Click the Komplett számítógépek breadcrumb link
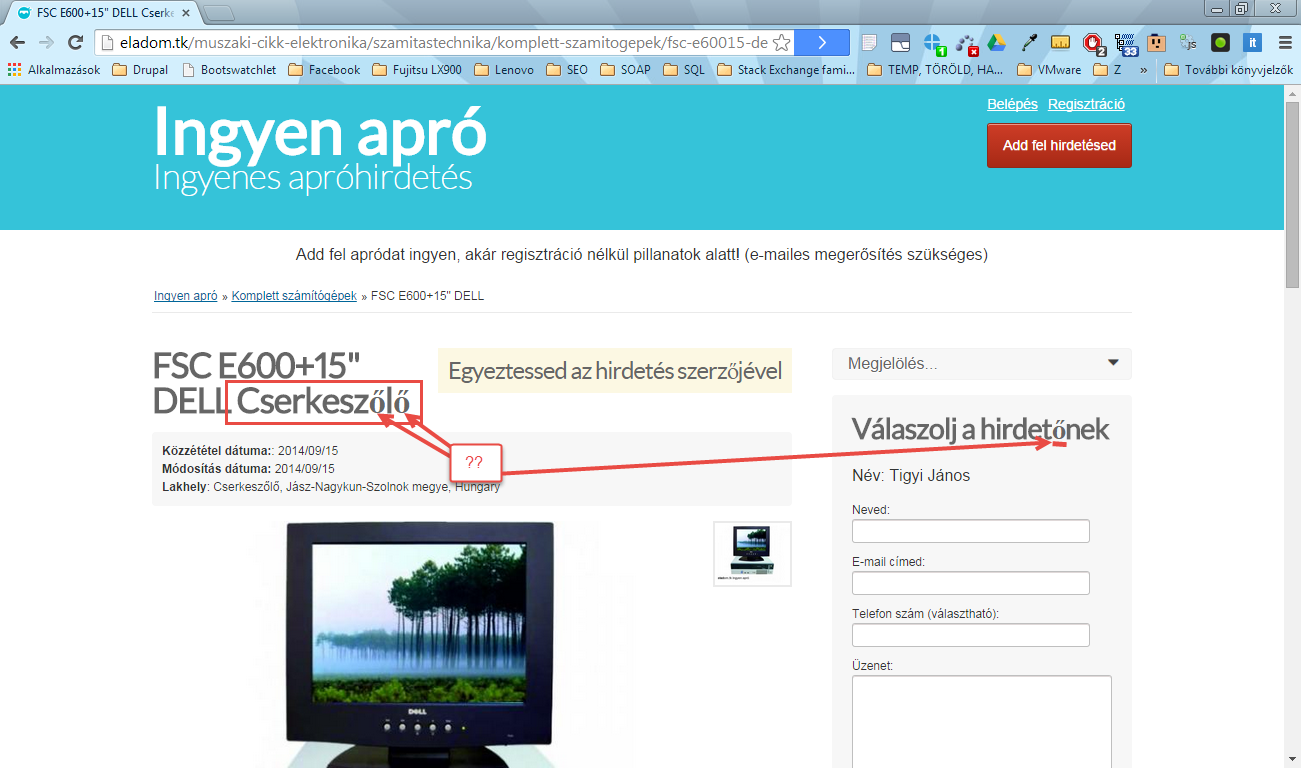The height and width of the screenshot is (768, 1301). (294, 296)
